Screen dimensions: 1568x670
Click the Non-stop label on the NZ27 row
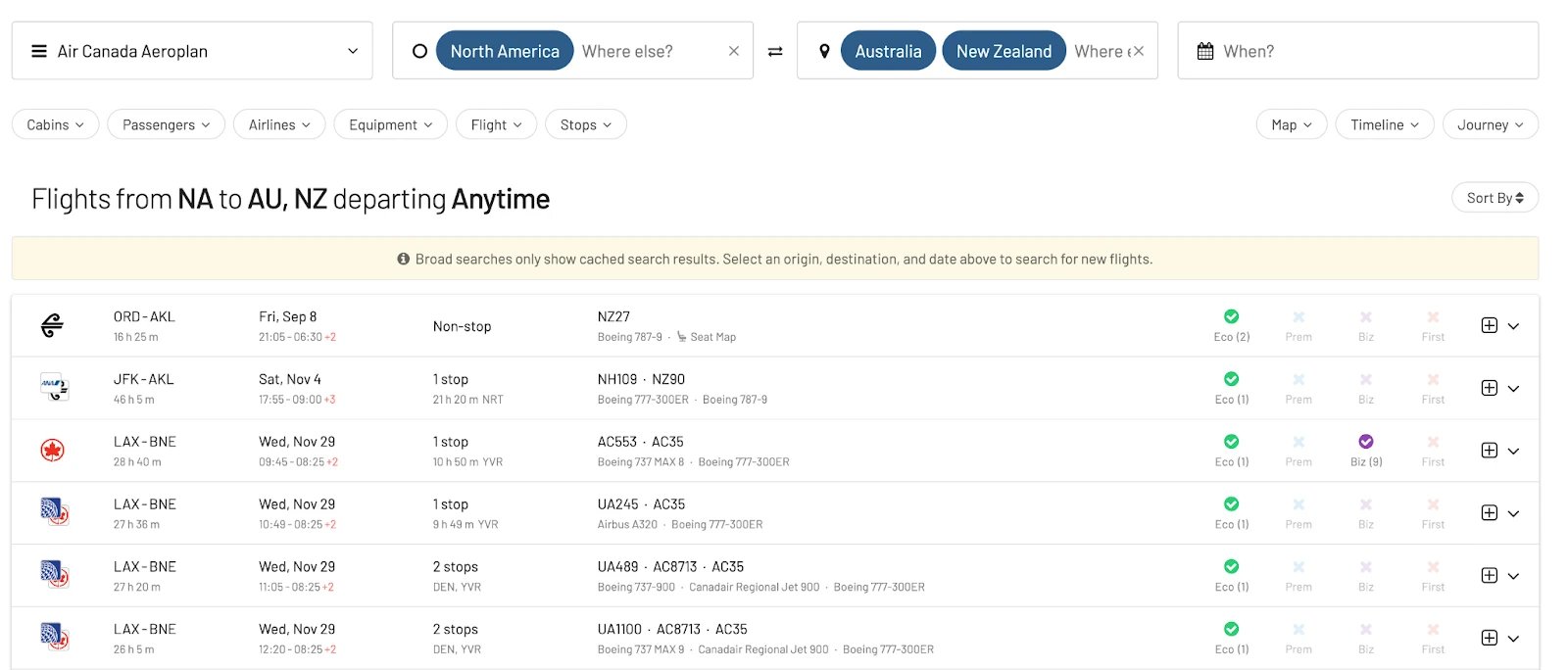[463, 326]
